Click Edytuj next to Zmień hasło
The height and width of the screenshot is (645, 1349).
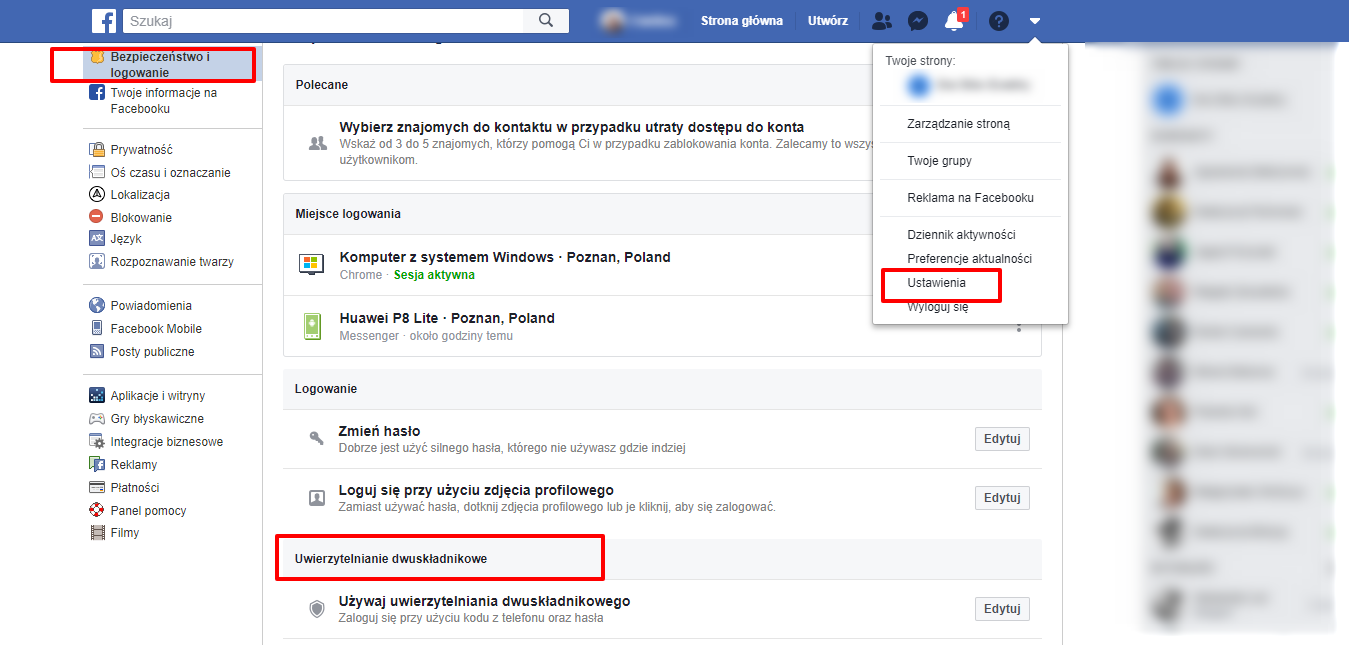1002,439
